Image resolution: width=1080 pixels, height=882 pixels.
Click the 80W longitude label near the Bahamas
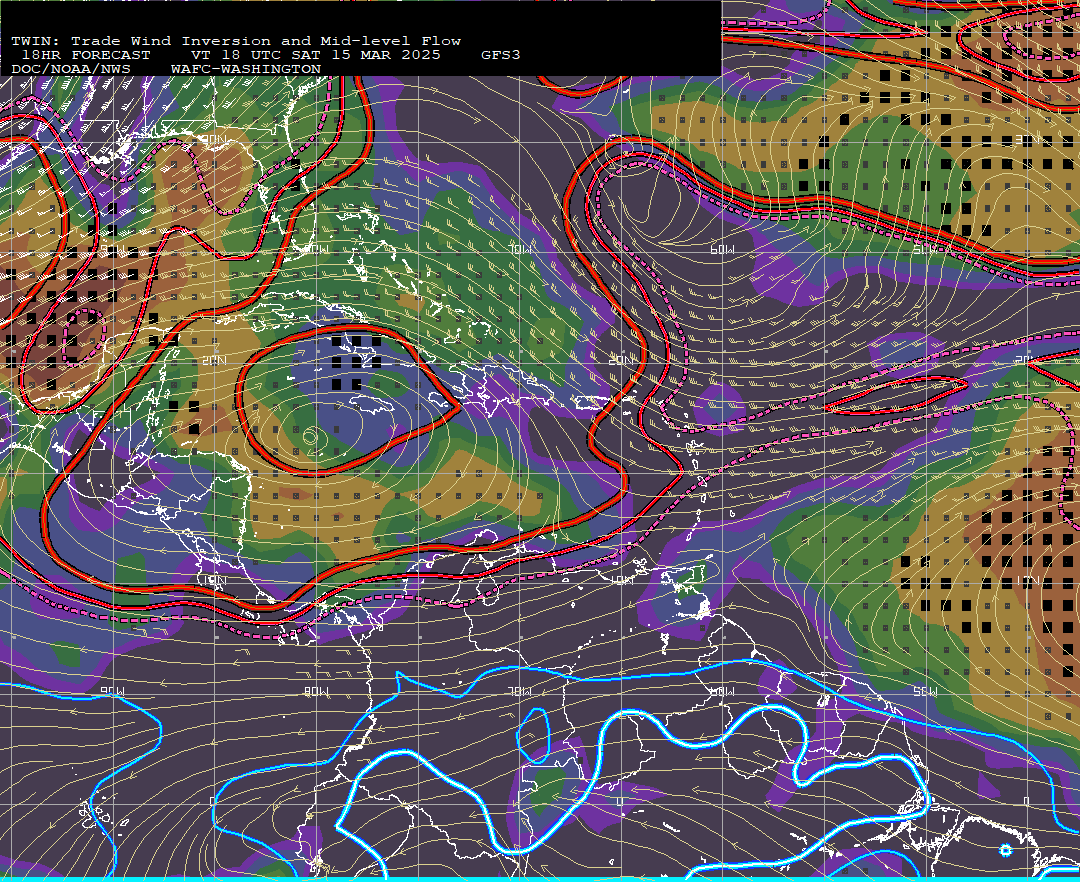coord(318,249)
